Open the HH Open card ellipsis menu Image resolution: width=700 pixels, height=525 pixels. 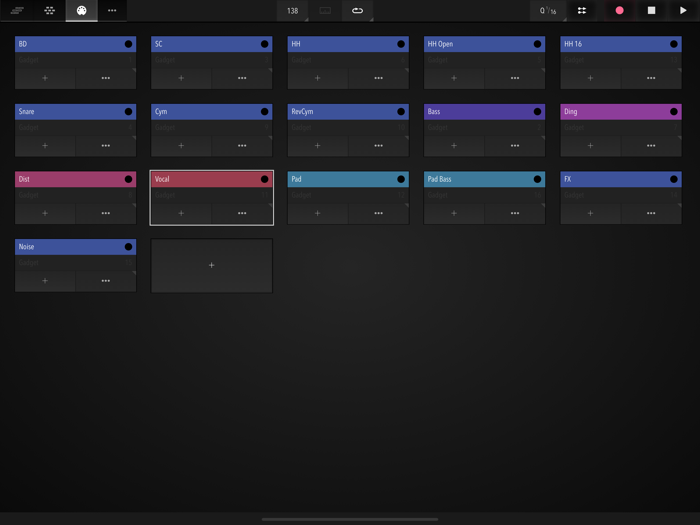[x=515, y=78]
